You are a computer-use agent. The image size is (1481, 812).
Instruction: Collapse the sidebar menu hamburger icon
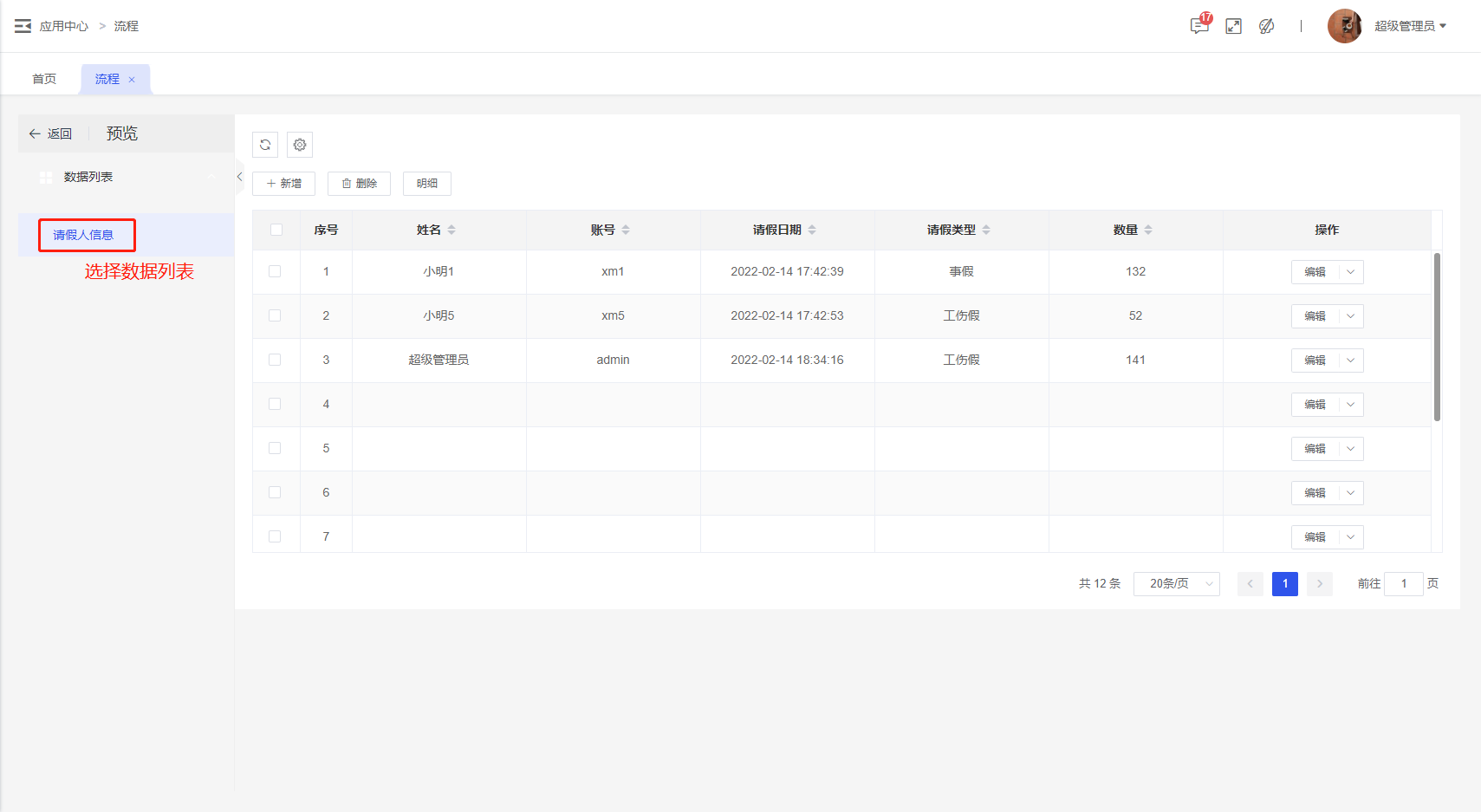[23, 26]
